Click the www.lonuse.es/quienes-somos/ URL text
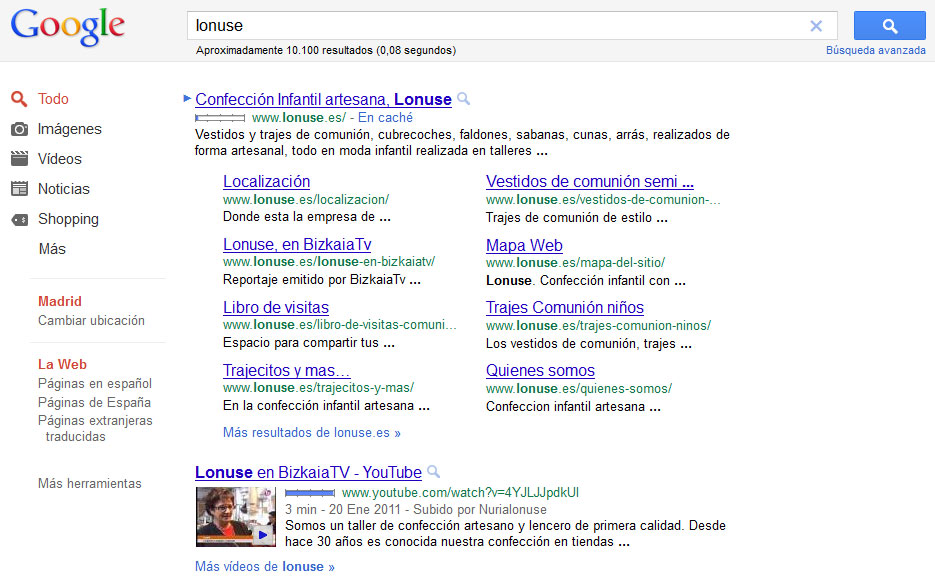 [x=579, y=389]
